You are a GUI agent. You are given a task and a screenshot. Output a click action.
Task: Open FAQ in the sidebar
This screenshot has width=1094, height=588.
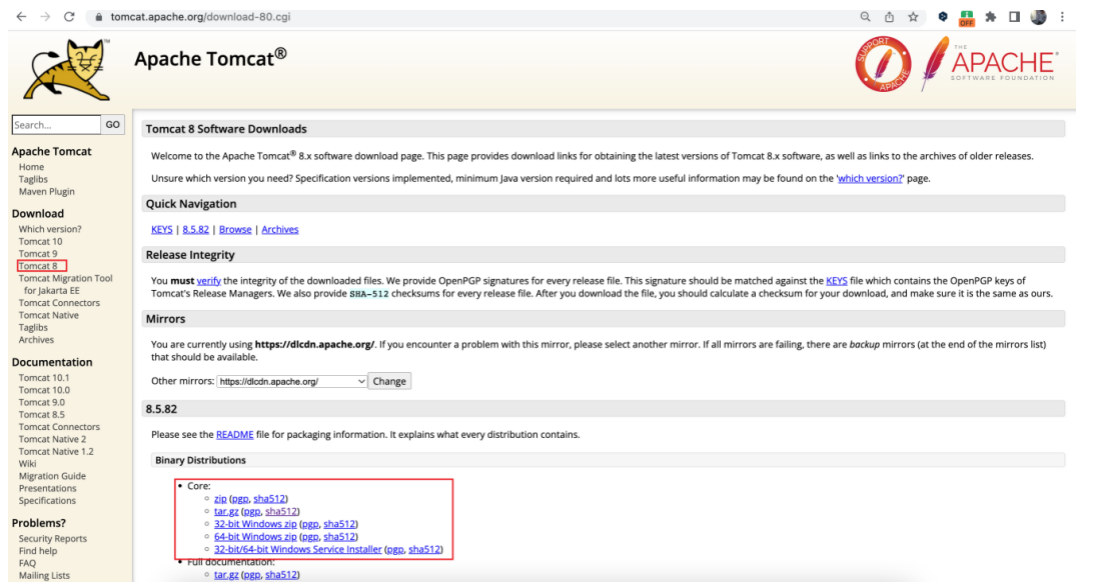click(27, 563)
